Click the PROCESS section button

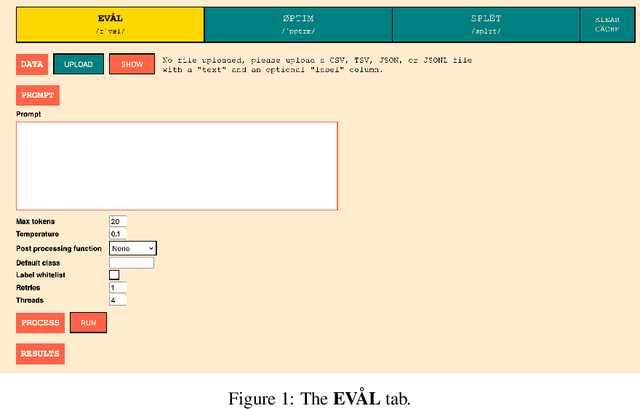[41, 323]
